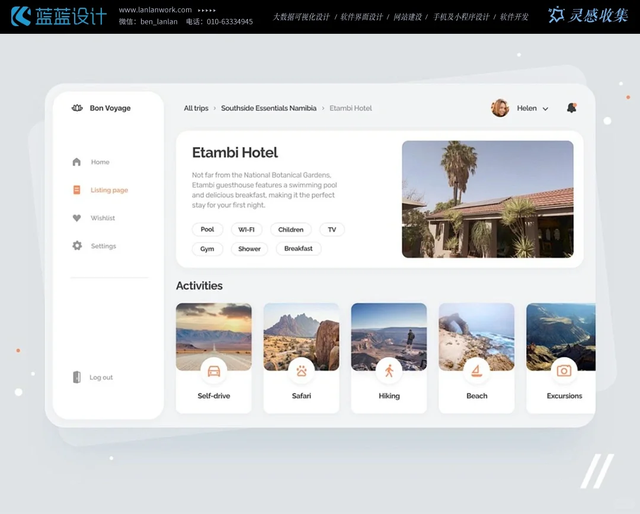Click the hotel description paragraph
The image size is (640, 514).
click(x=264, y=190)
